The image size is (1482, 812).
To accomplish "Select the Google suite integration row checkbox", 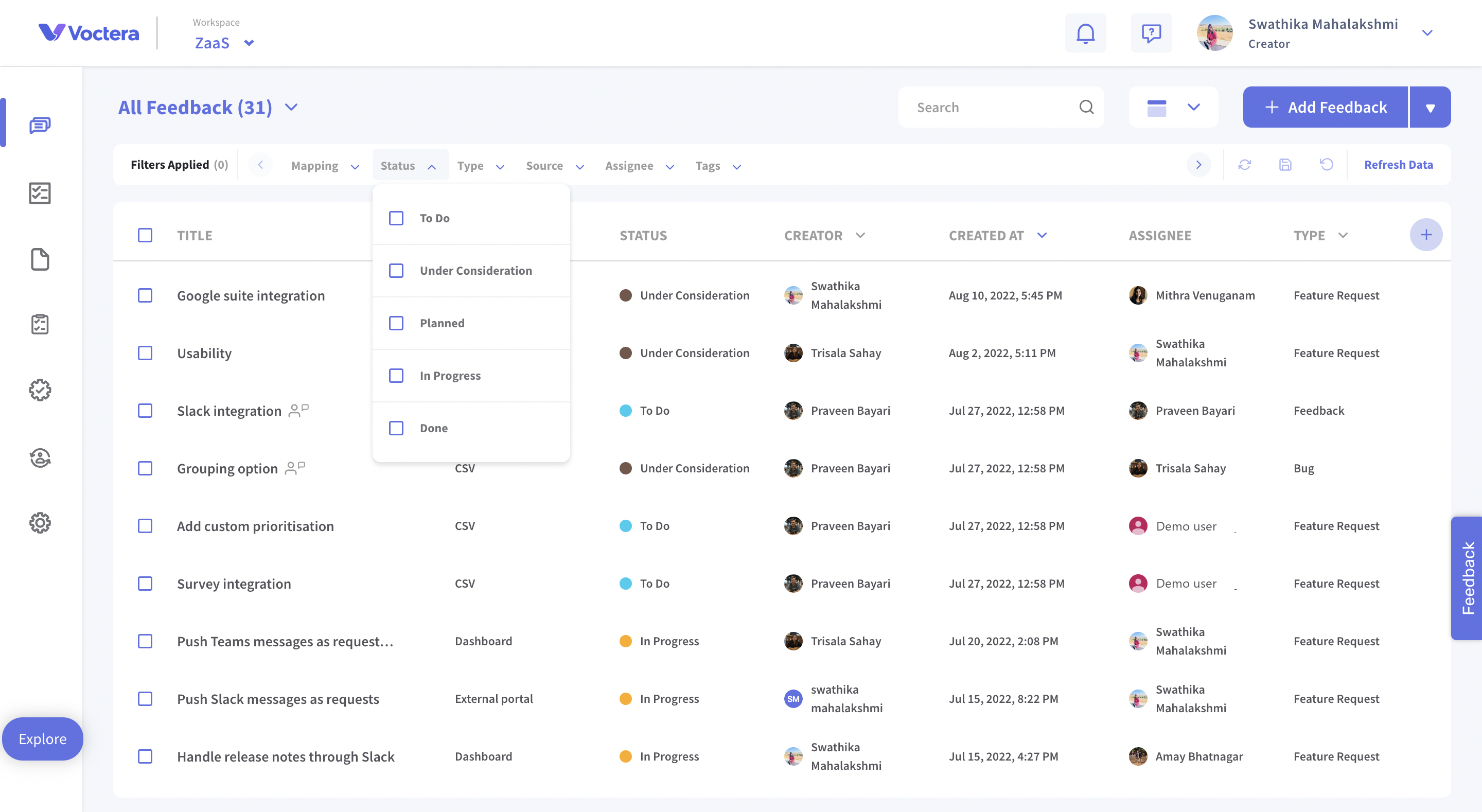I will pyautogui.click(x=145, y=295).
